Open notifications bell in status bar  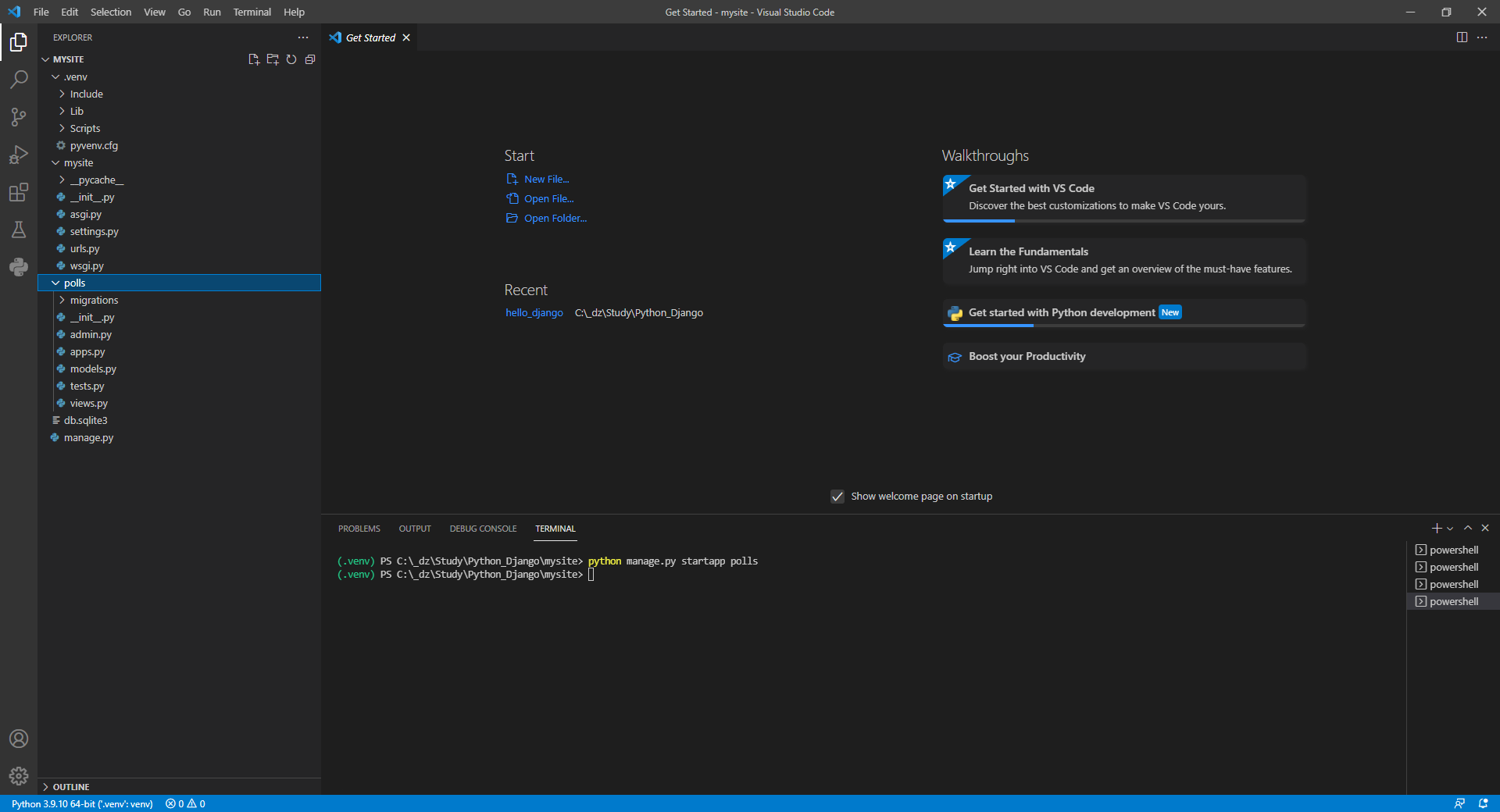[x=1483, y=803]
